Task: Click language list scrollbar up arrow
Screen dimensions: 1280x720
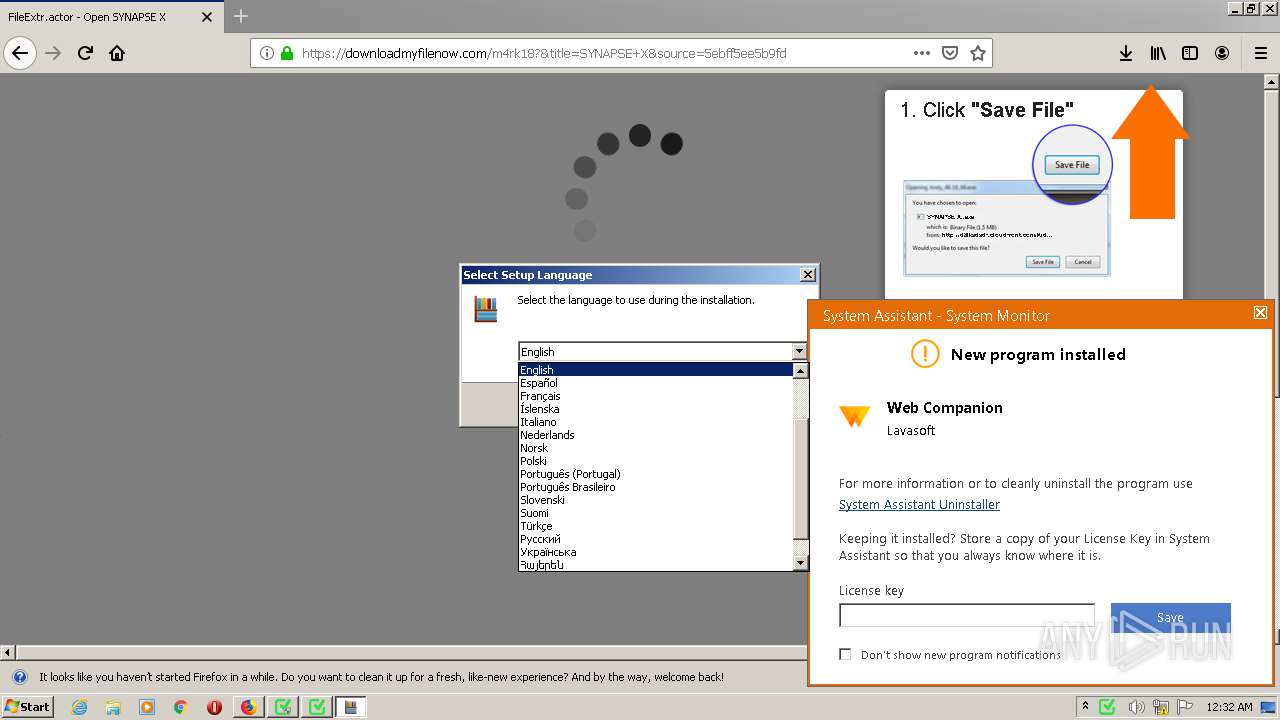Action: coord(800,371)
